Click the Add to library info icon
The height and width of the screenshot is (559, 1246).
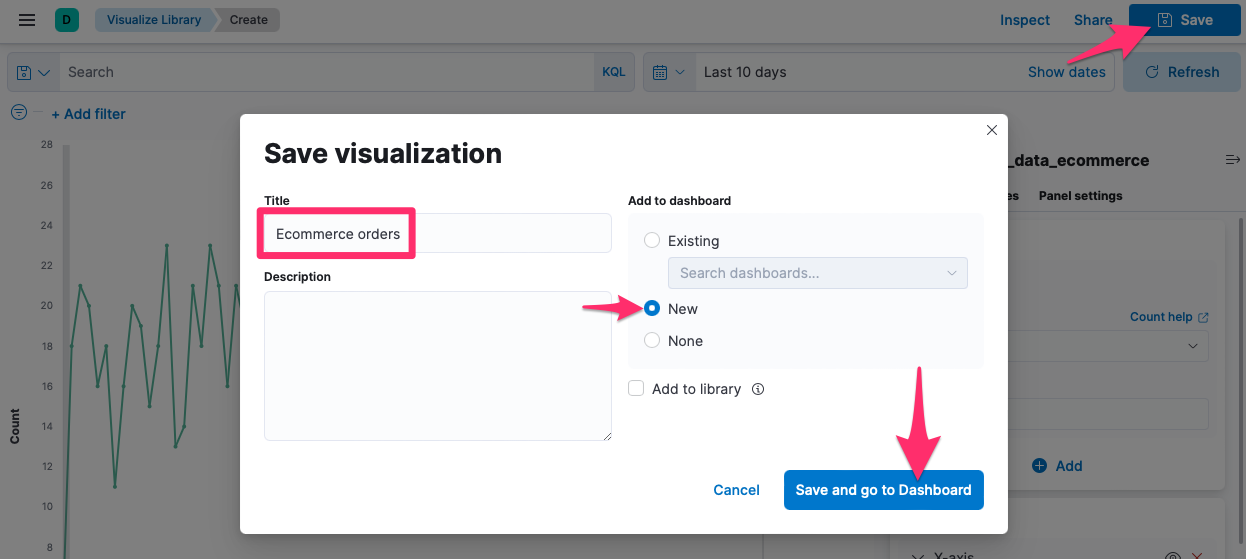(x=758, y=389)
